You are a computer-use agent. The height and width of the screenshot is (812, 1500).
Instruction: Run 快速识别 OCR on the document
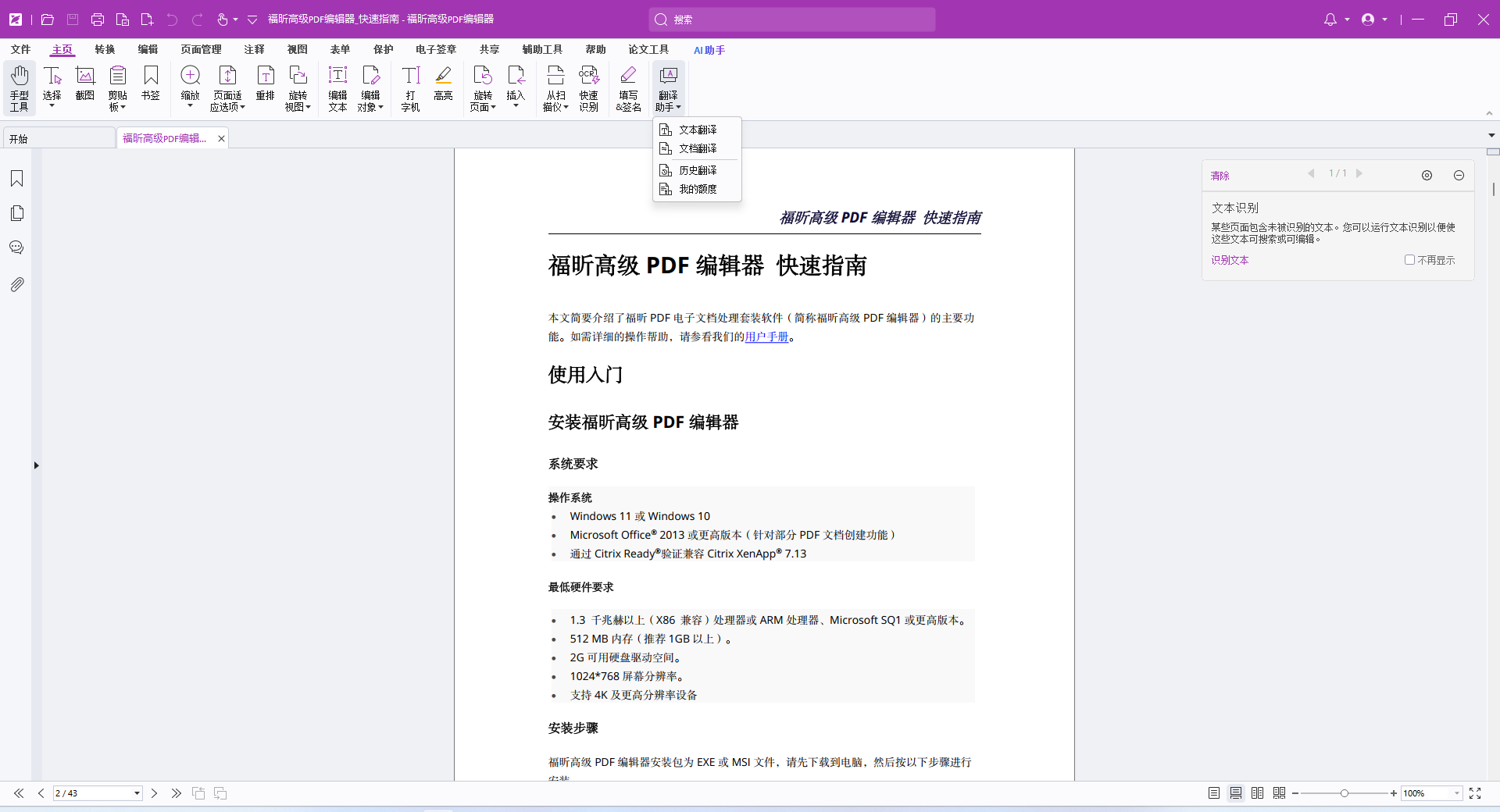point(588,86)
